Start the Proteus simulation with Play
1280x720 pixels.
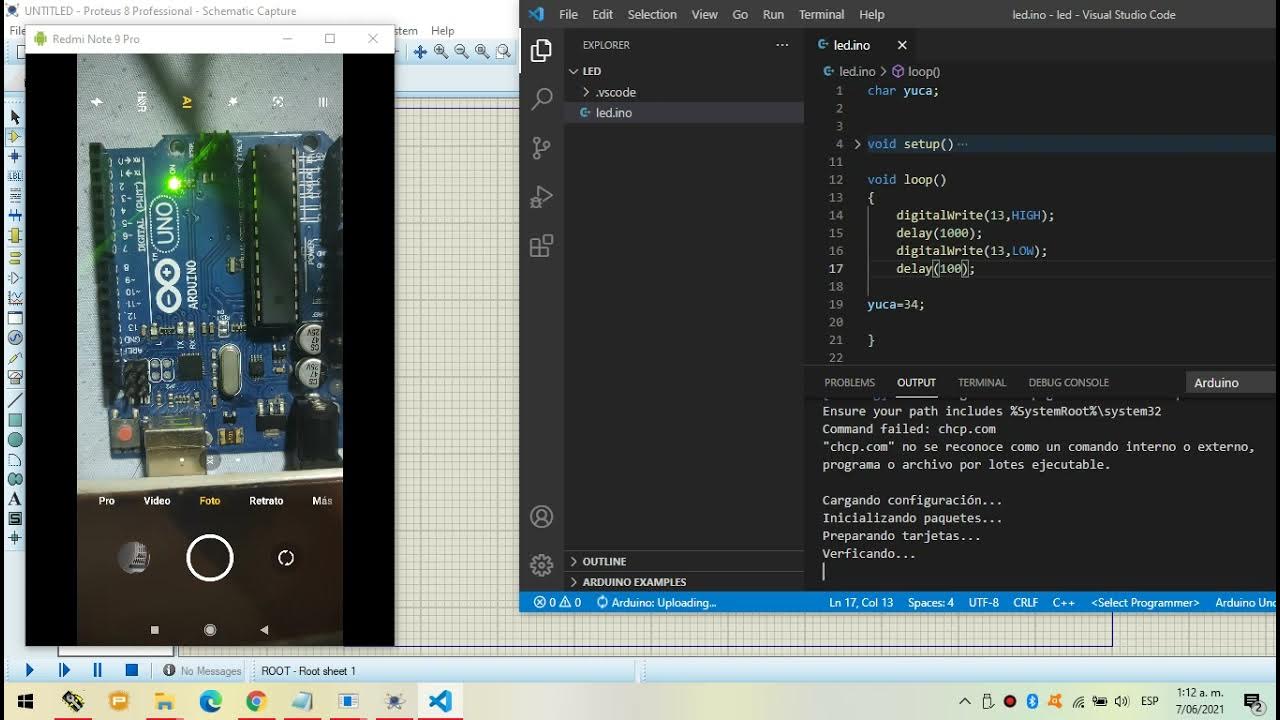pos(29,670)
